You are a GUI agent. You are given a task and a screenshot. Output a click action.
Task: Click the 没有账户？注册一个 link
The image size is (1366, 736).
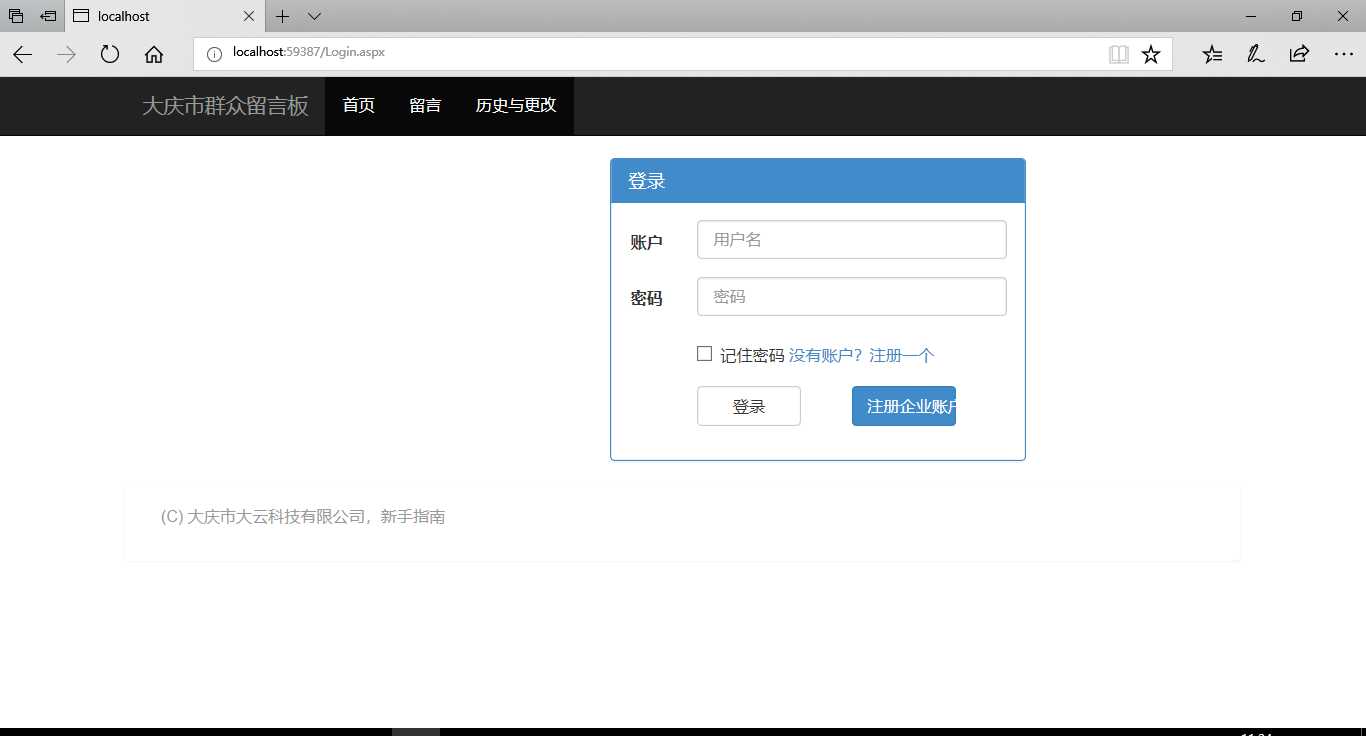(861, 355)
